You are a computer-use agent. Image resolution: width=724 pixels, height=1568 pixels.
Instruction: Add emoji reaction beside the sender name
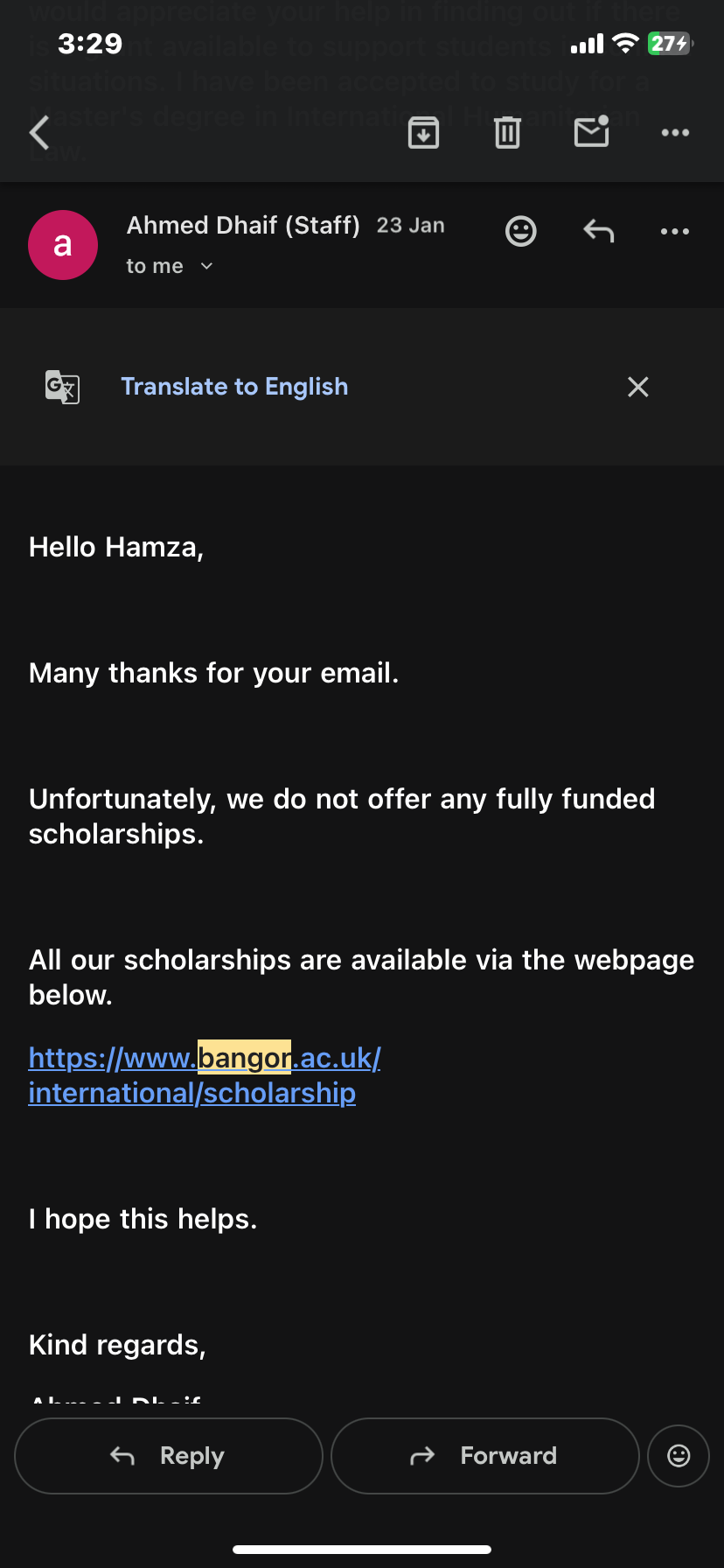point(521,232)
